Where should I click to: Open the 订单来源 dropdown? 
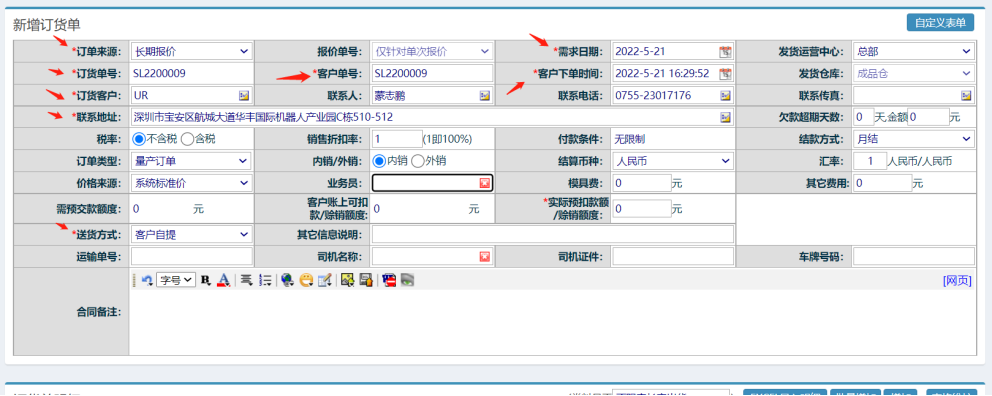(191, 51)
